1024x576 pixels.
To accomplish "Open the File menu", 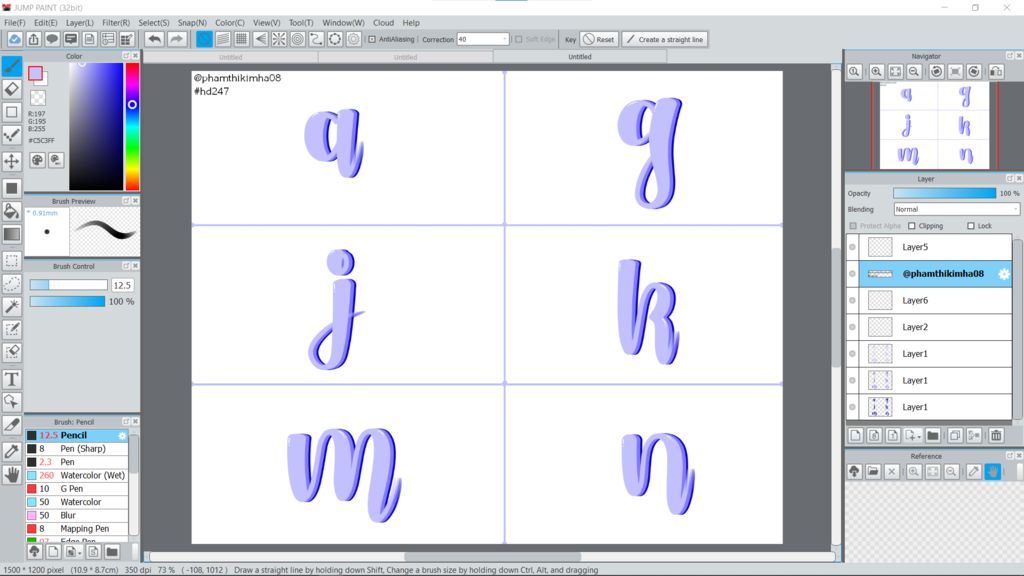I will [x=14, y=22].
